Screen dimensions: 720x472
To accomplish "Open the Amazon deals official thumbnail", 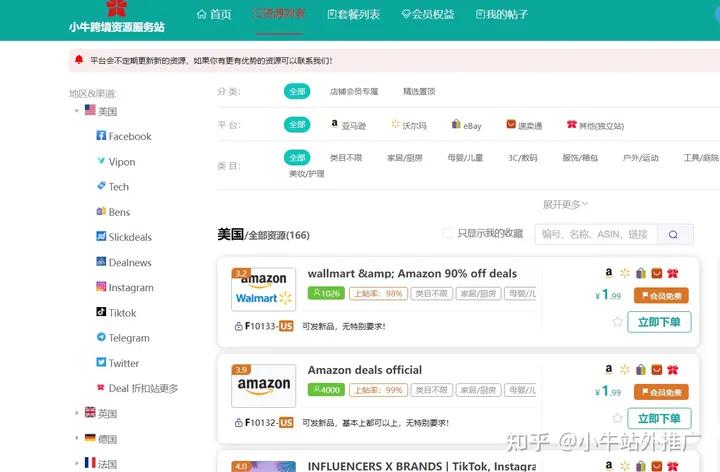I will click(x=264, y=386).
